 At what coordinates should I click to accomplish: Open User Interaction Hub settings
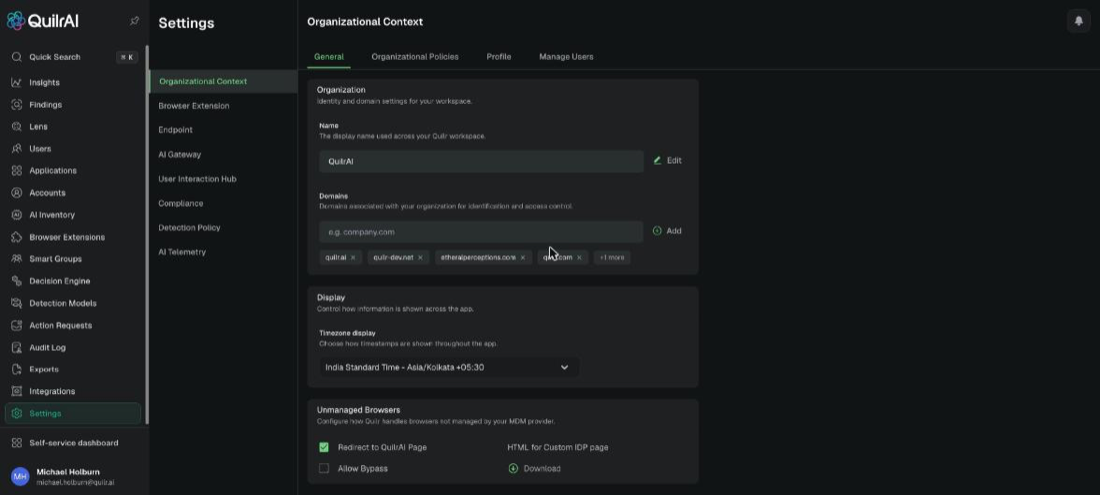pyautogui.click(x=197, y=179)
